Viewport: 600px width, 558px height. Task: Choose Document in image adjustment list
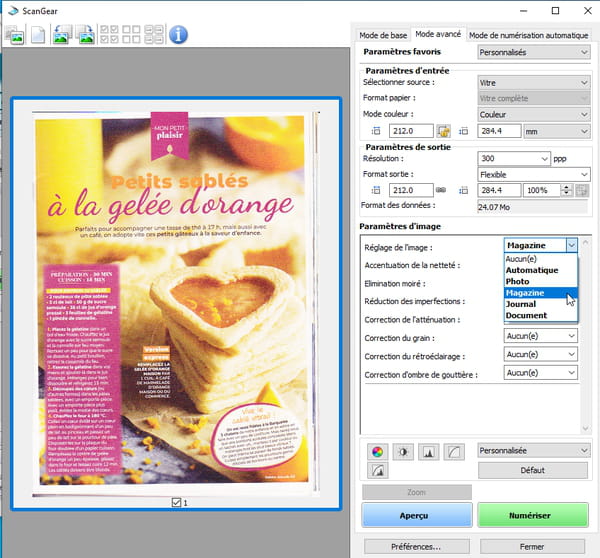[x=541, y=315]
